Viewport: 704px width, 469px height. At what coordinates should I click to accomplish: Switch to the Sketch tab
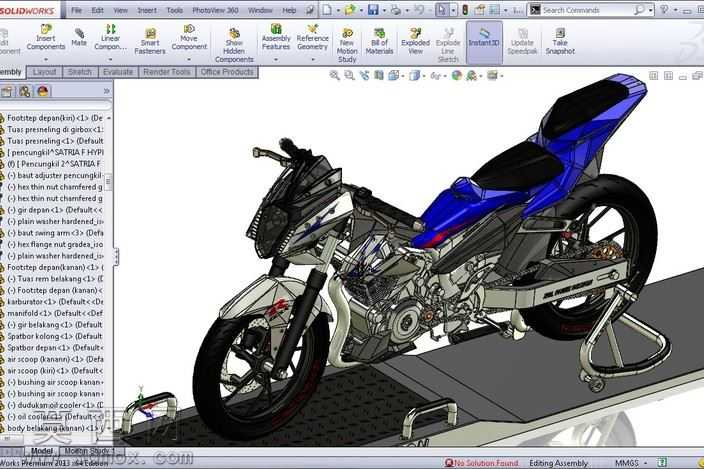(79, 72)
